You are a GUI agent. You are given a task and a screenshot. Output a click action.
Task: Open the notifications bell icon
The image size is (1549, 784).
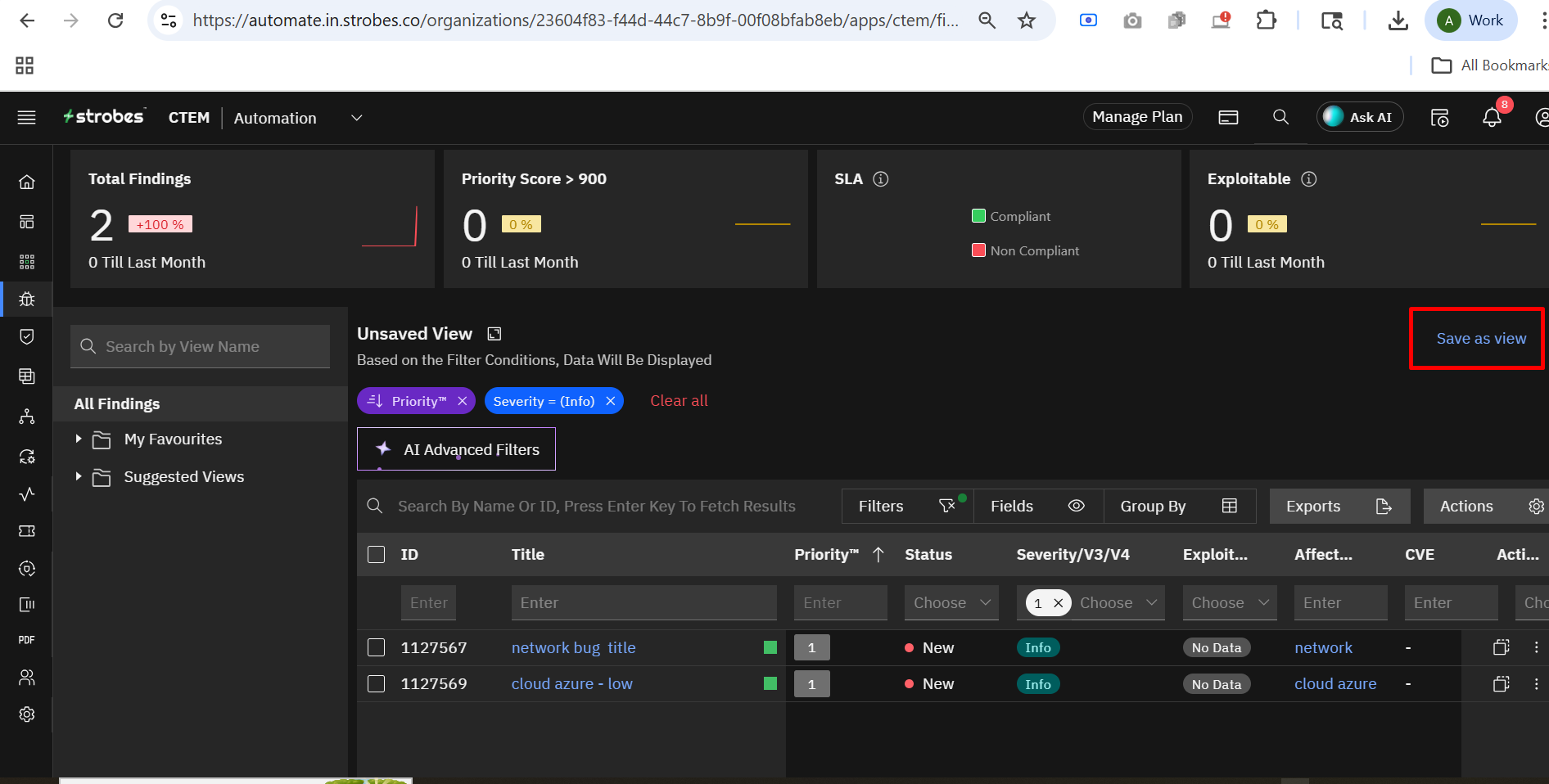coord(1492,118)
